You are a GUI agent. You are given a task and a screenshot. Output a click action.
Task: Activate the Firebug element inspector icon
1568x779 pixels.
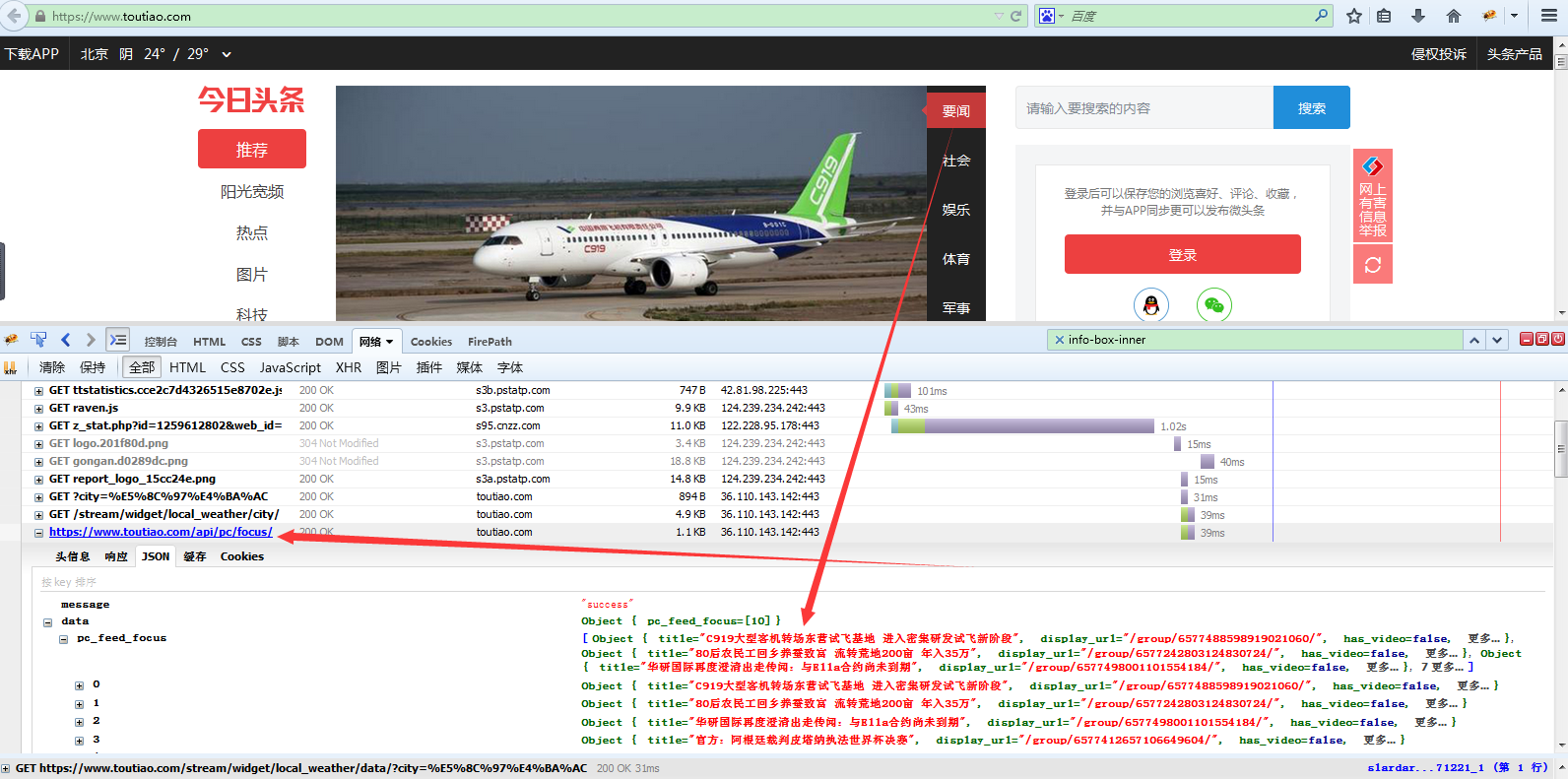pyautogui.click(x=38, y=340)
